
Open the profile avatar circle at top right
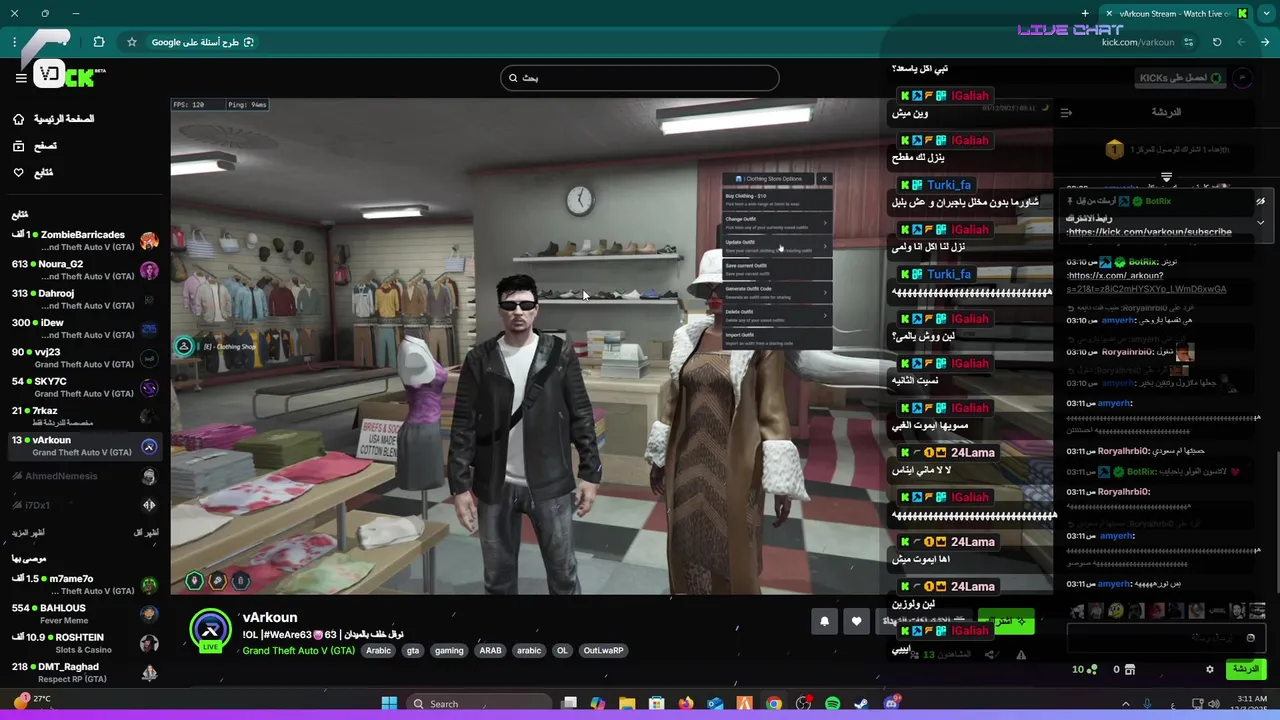pyautogui.click(x=1243, y=78)
